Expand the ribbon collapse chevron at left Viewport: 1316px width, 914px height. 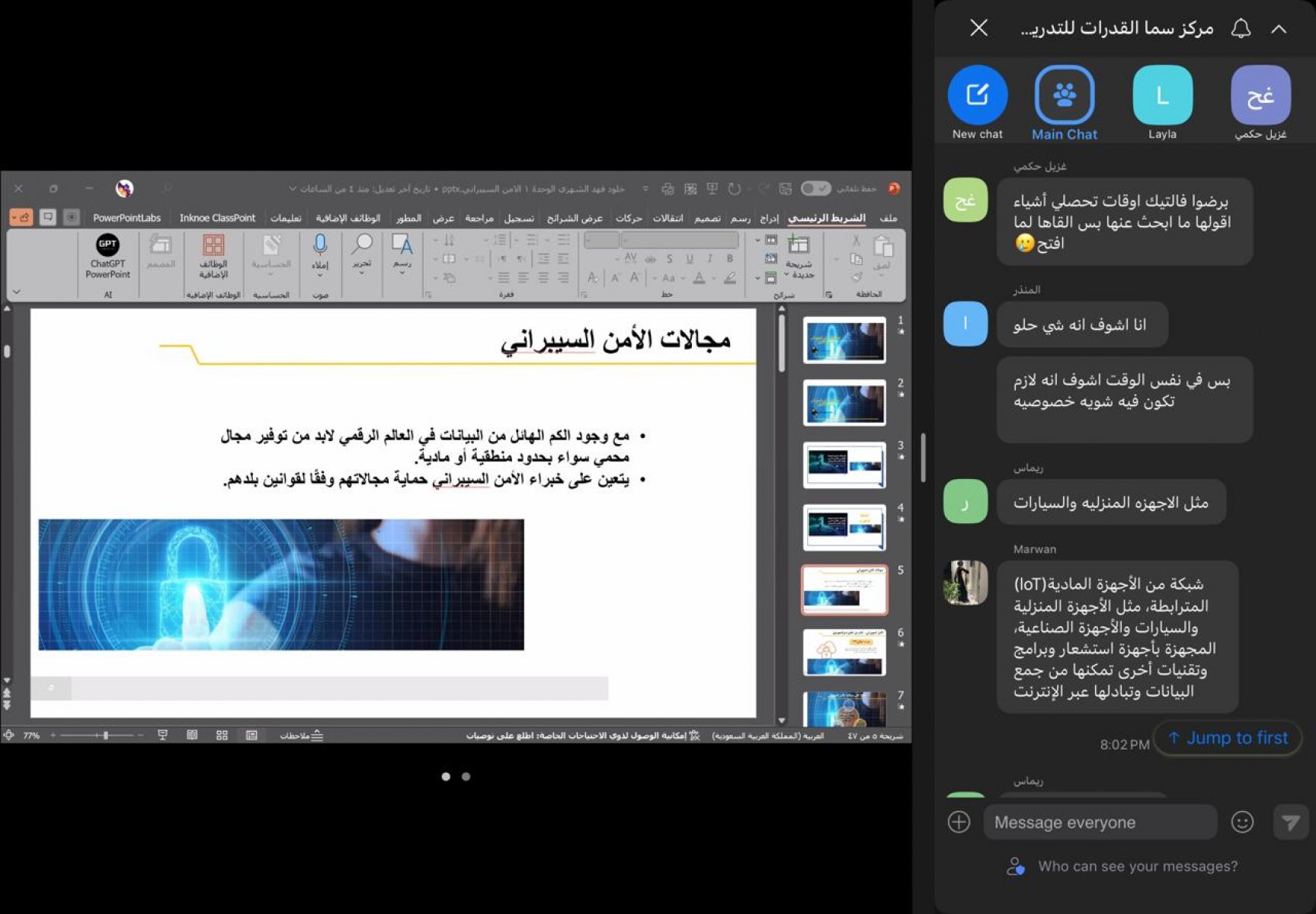(16, 292)
